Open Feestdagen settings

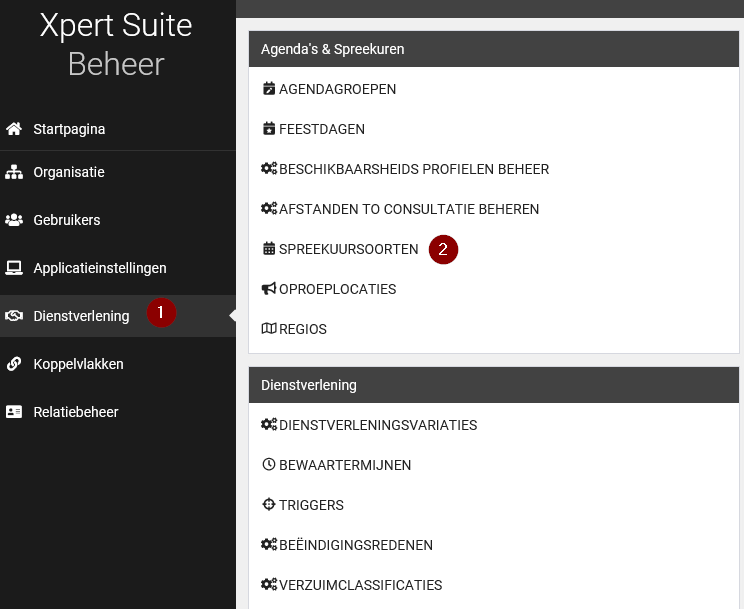321,129
